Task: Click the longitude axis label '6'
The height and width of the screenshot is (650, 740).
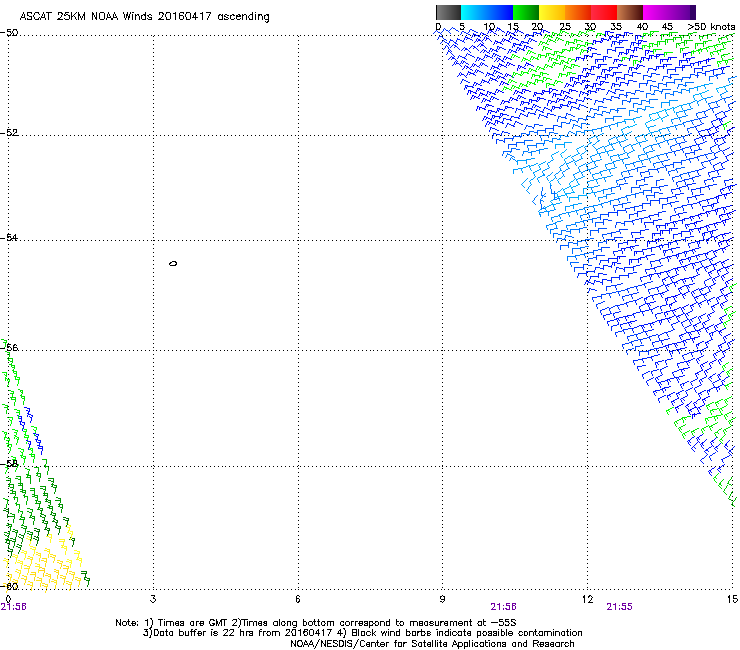Action: pos(298,599)
